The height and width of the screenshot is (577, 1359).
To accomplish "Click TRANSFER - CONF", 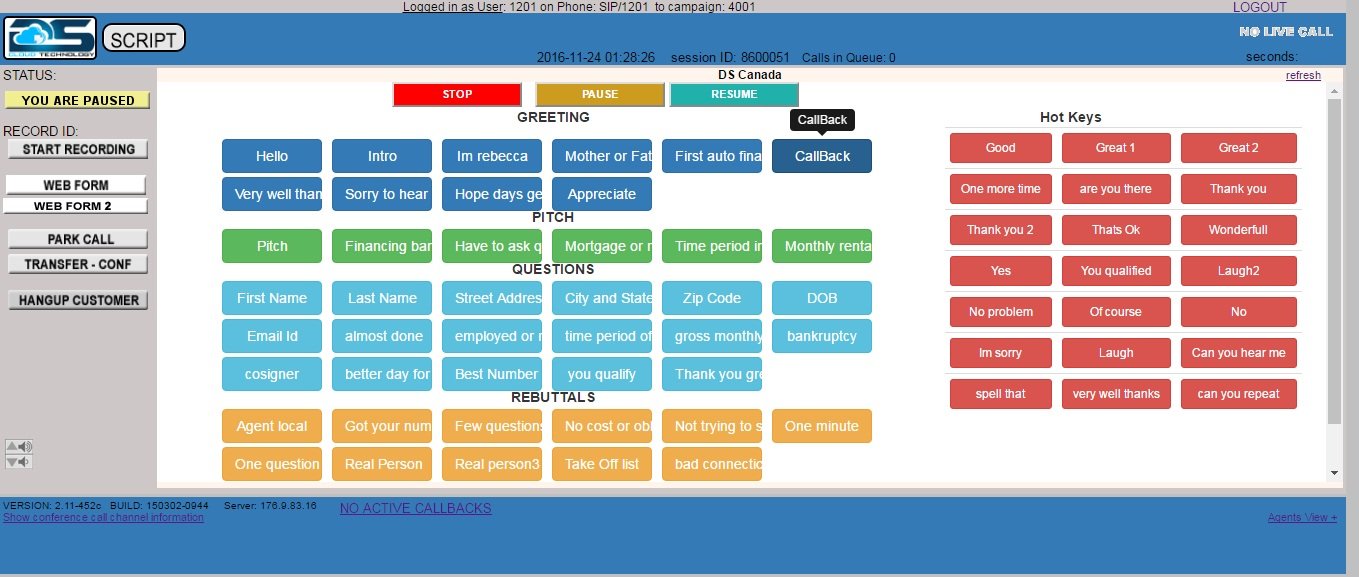I will (x=78, y=264).
